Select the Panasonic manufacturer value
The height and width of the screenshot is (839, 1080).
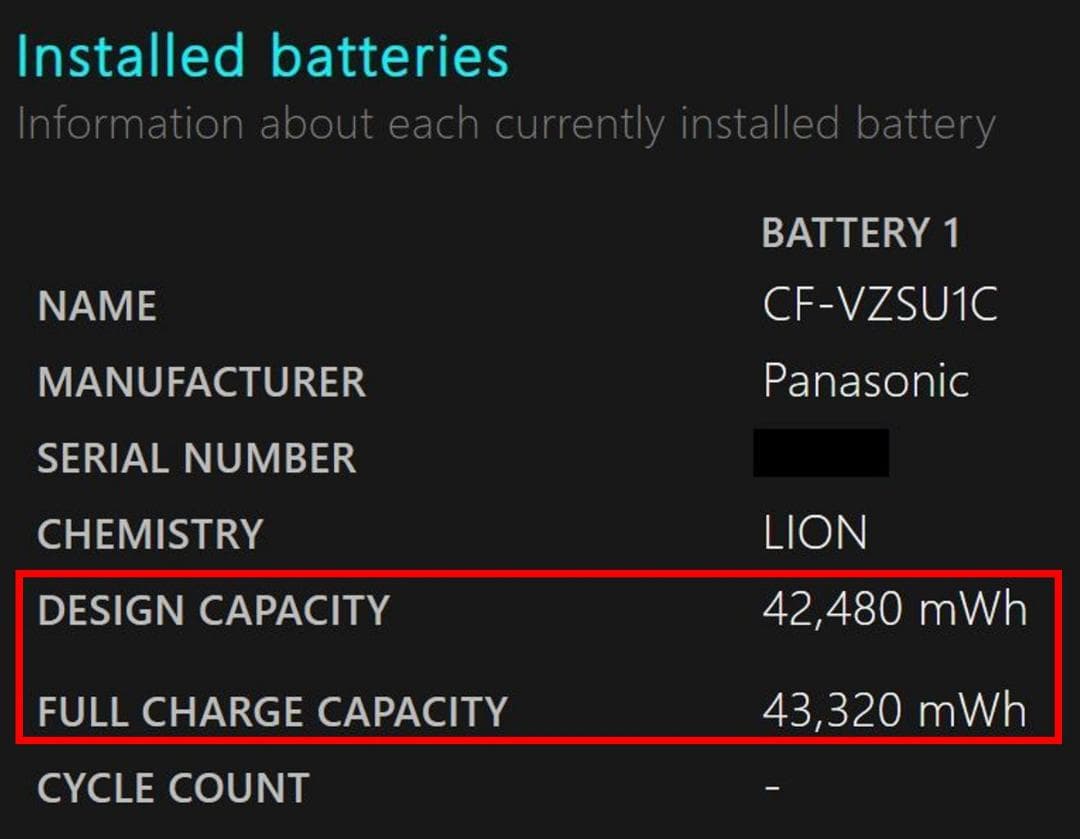click(866, 382)
